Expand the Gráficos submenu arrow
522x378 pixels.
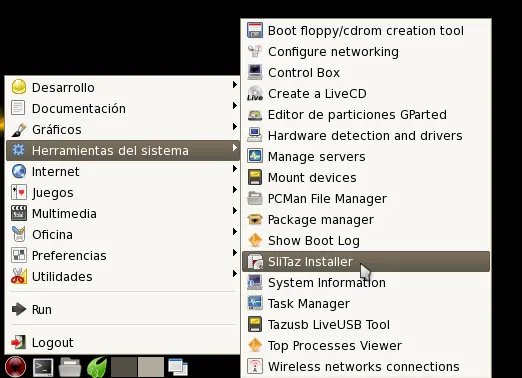[x=235, y=127]
